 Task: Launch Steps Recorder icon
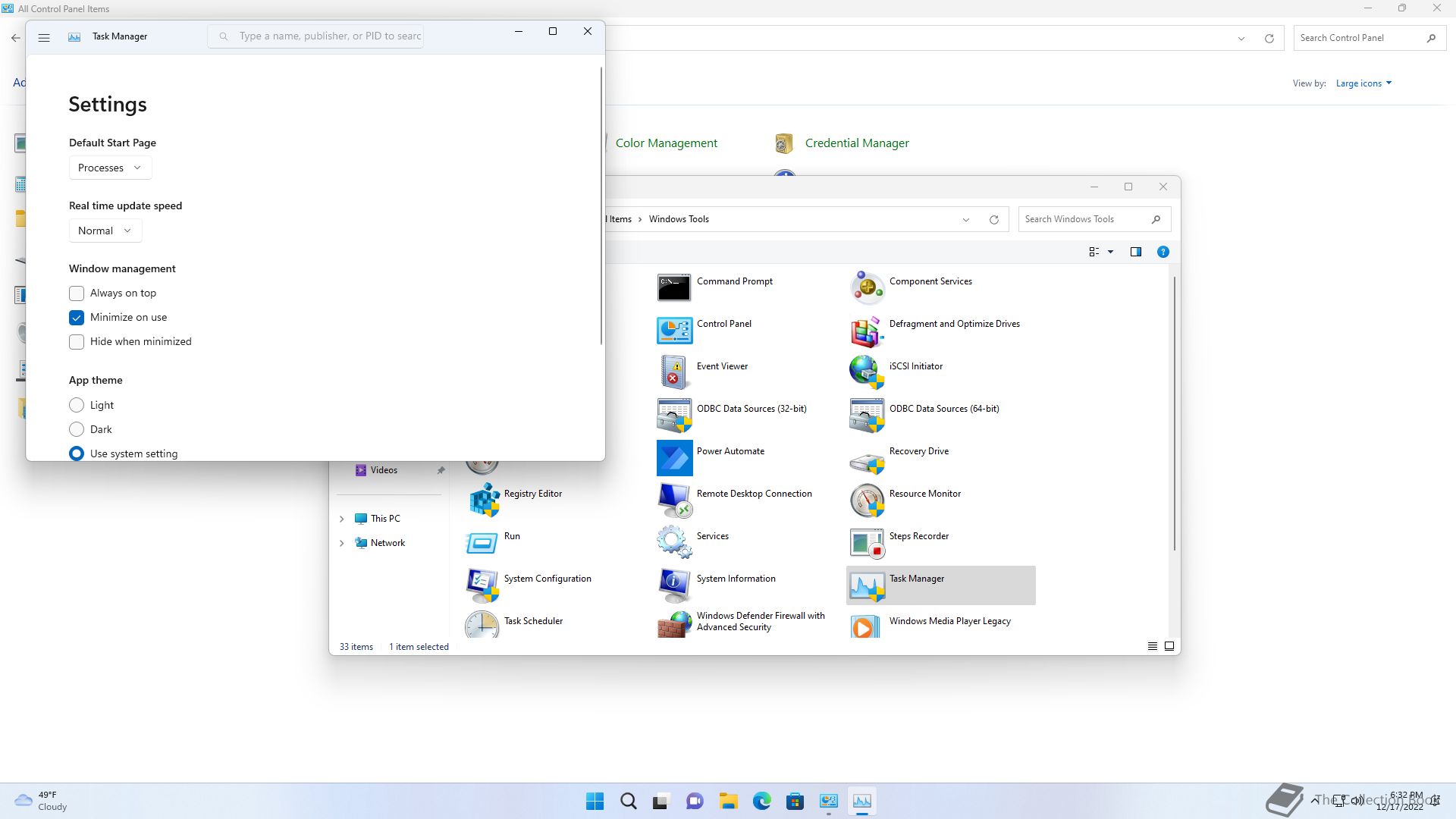point(867,542)
